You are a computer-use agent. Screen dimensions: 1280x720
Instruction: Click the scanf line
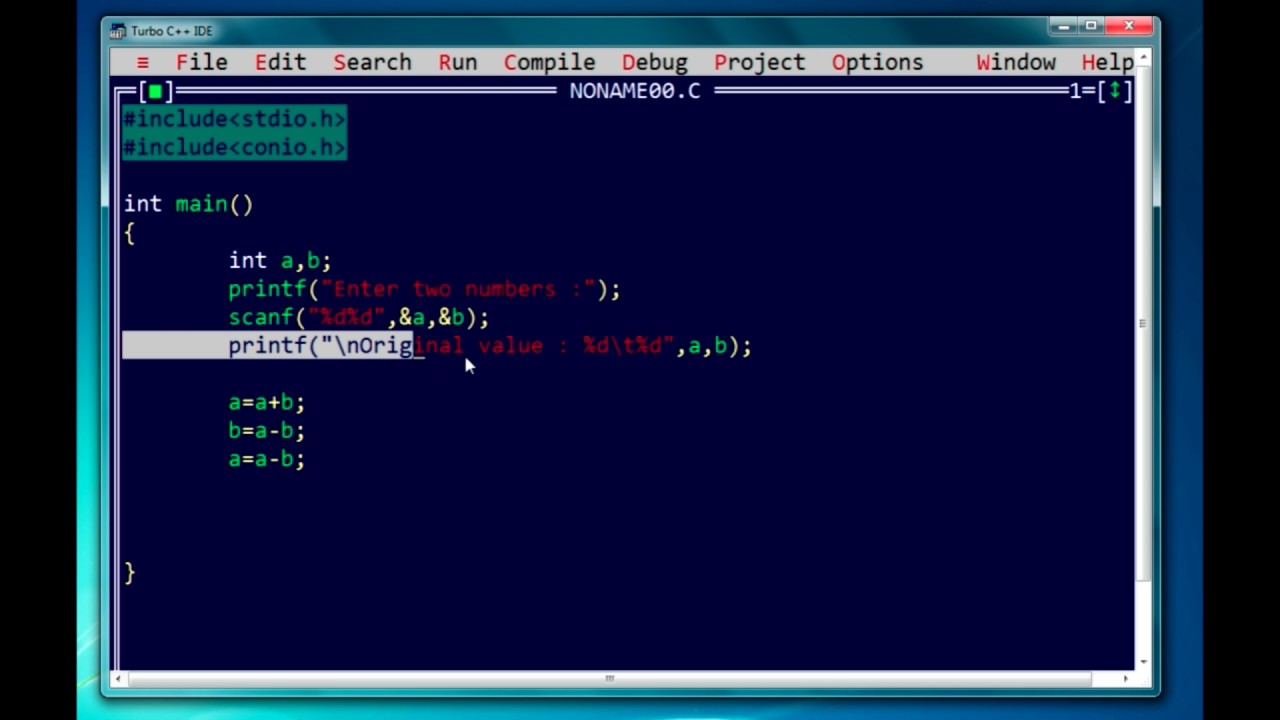click(x=358, y=317)
